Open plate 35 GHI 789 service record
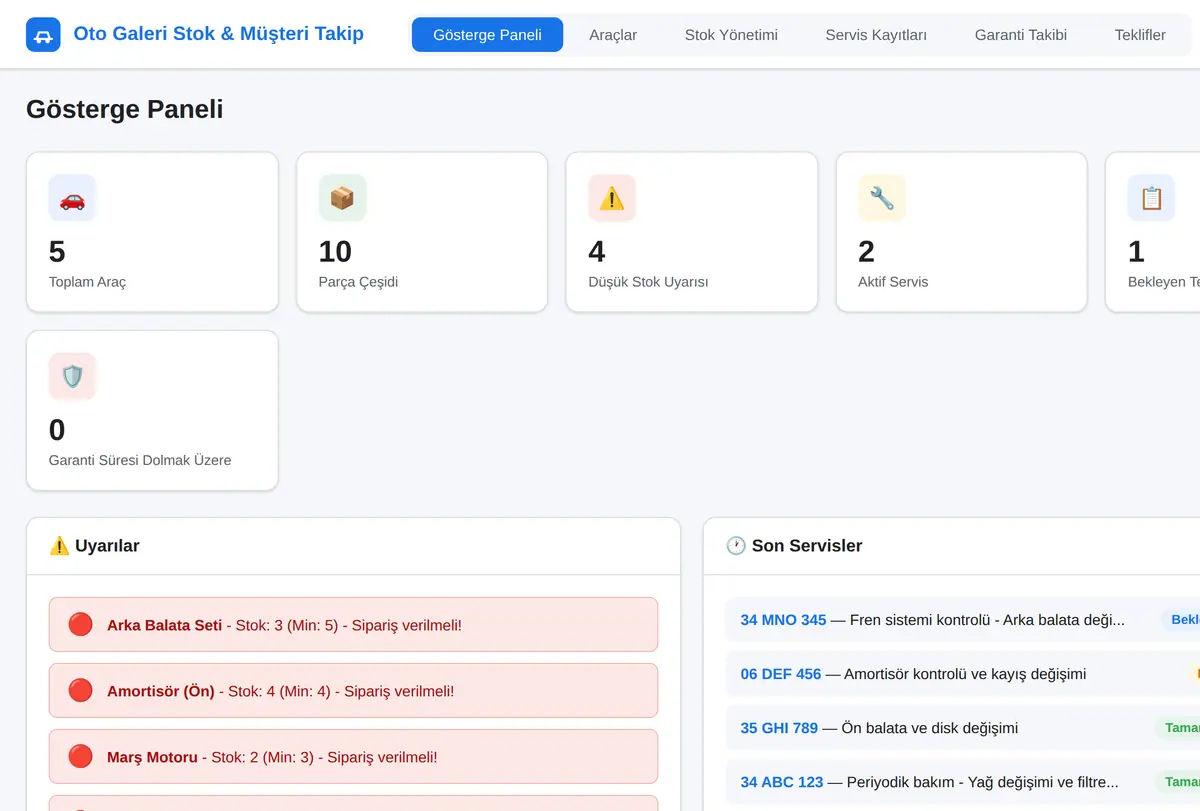1200x811 pixels. pos(779,728)
